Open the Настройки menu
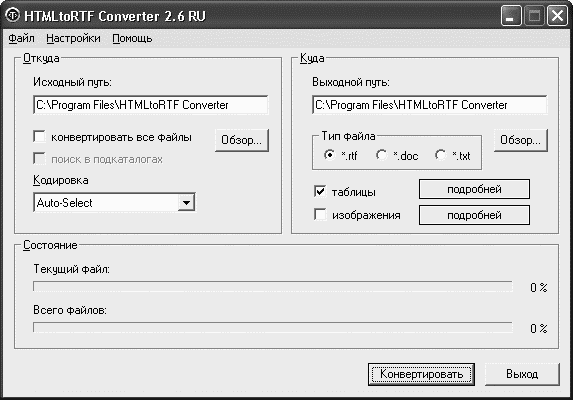 [73, 38]
